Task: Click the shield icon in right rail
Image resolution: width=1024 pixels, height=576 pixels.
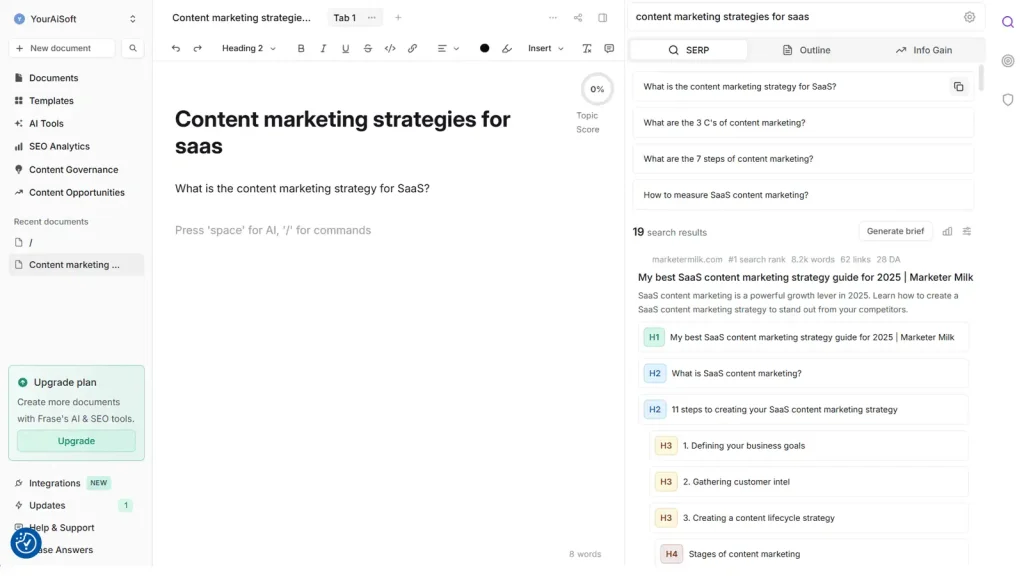Action: (x=1007, y=99)
